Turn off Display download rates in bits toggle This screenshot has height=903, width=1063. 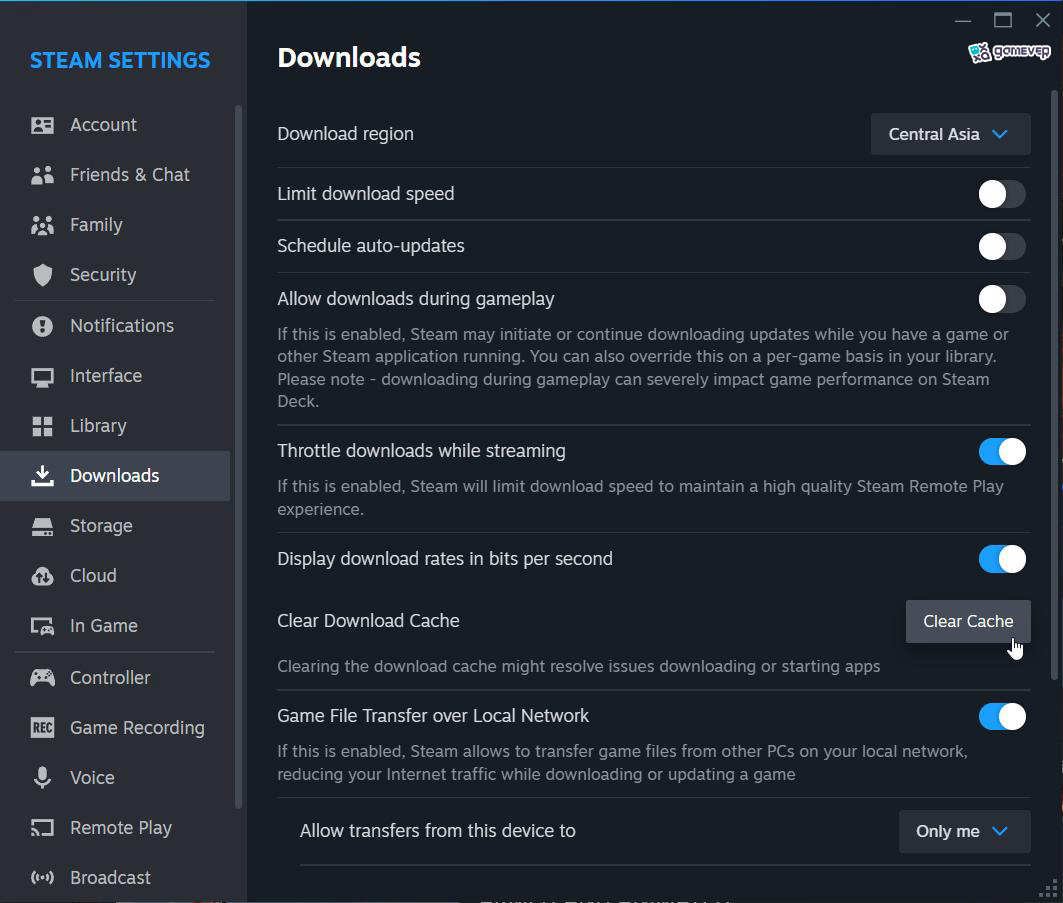click(x=1001, y=559)
